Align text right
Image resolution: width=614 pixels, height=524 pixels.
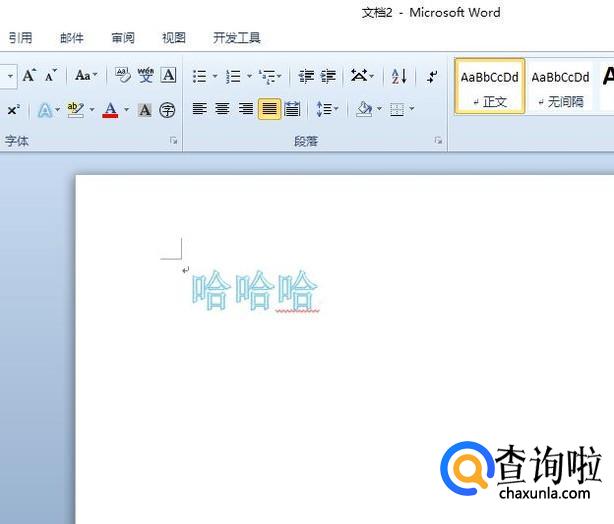click(246, 109)
